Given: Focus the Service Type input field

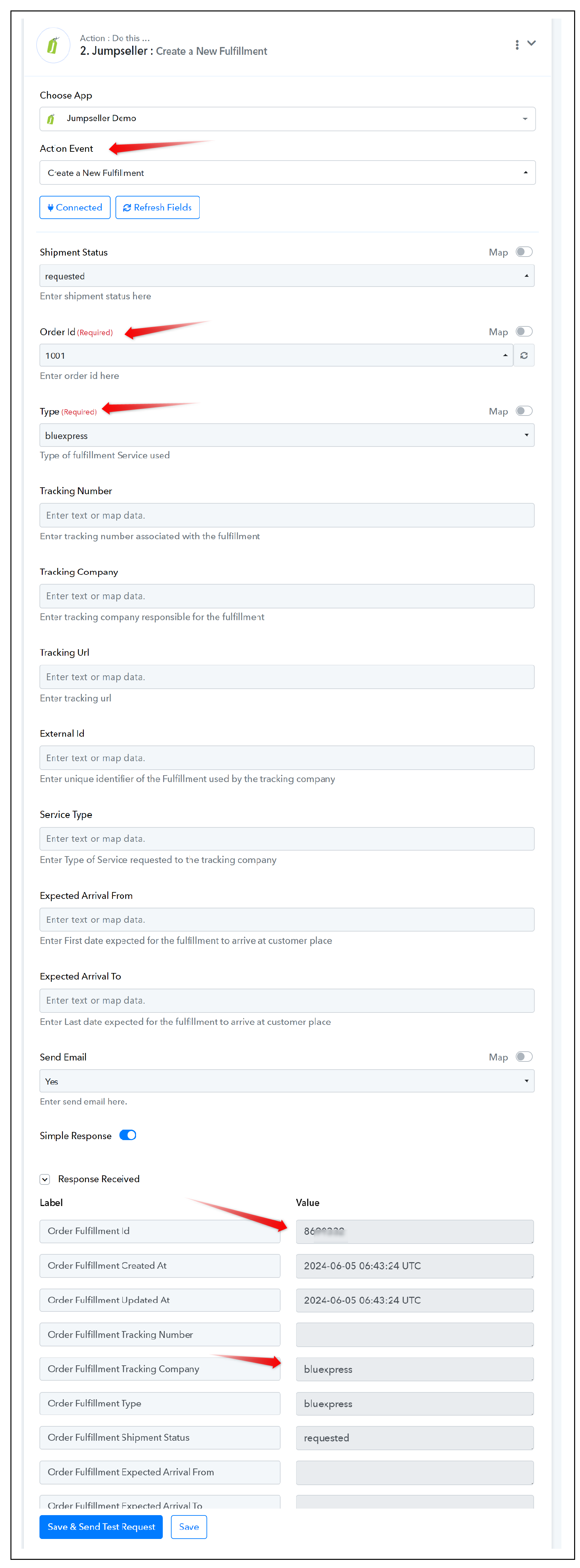Looking at the screenshot, I should tap(287, 839).
